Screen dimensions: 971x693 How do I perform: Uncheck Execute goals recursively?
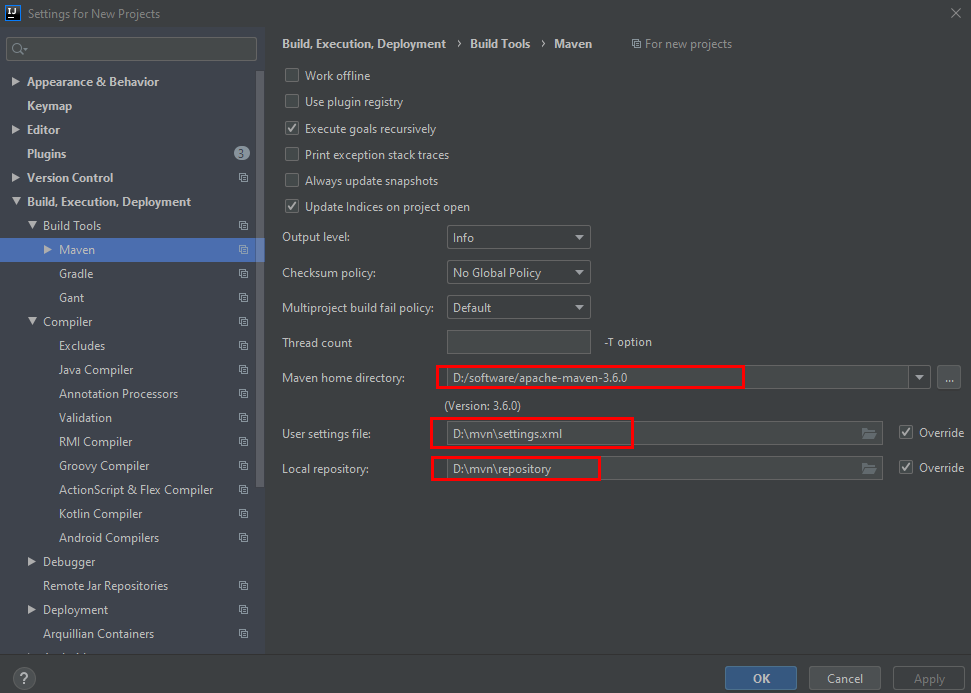coord(292,128)
